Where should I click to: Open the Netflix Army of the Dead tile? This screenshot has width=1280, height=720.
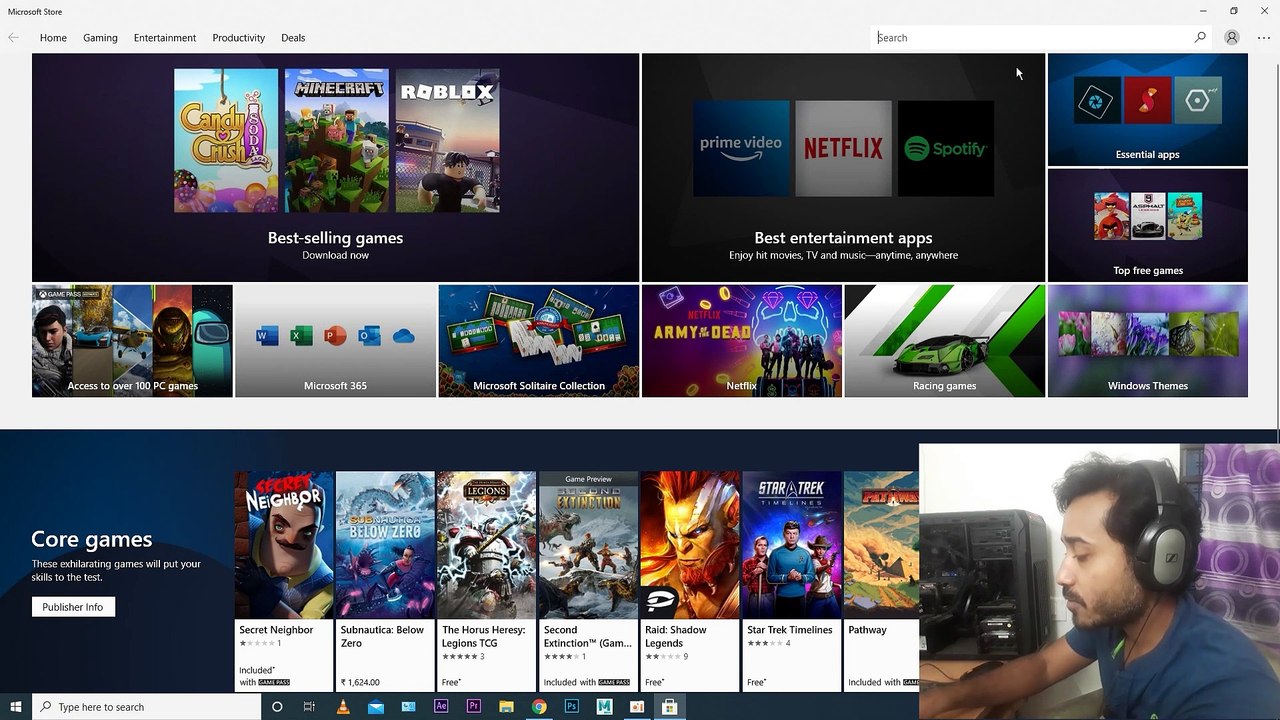pos(741,341)
